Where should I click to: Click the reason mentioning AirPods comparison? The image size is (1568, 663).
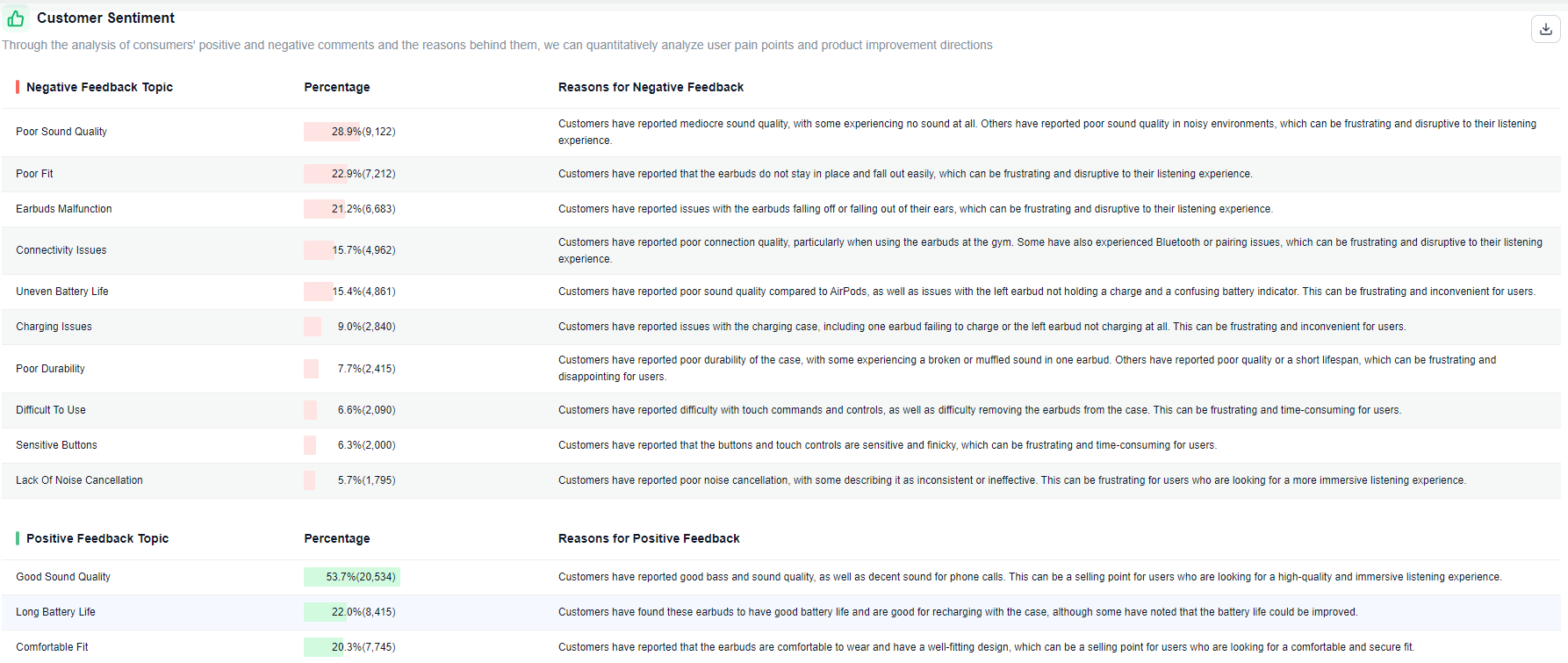[x=1047, y=292]
